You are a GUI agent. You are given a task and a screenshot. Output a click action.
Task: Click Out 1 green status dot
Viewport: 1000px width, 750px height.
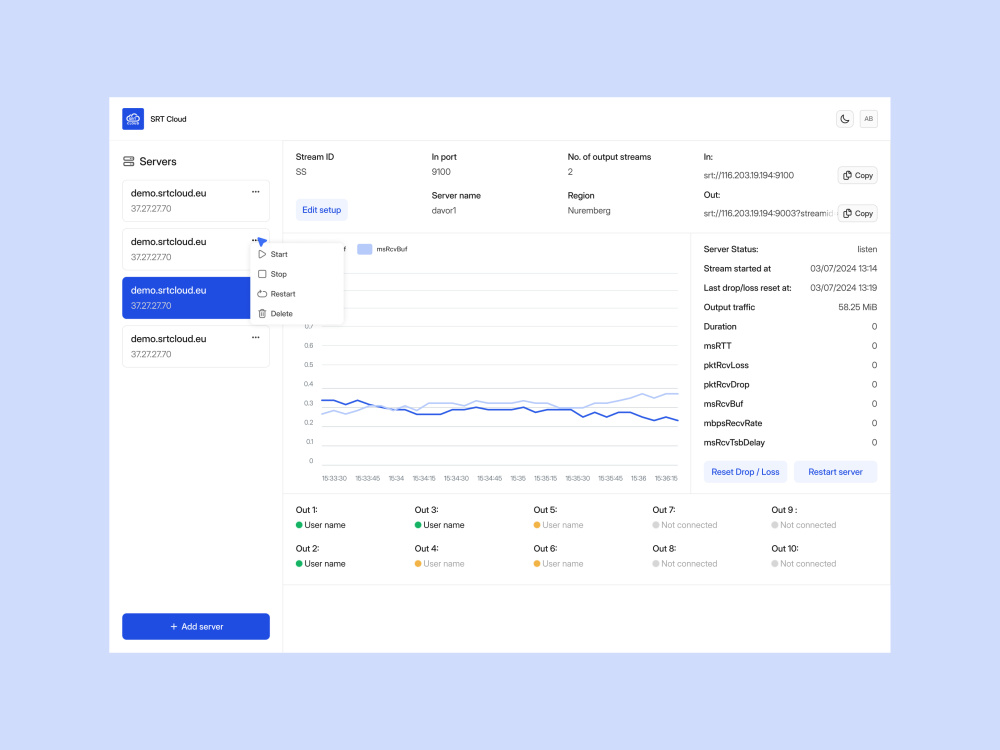click(x=299, y=525)
